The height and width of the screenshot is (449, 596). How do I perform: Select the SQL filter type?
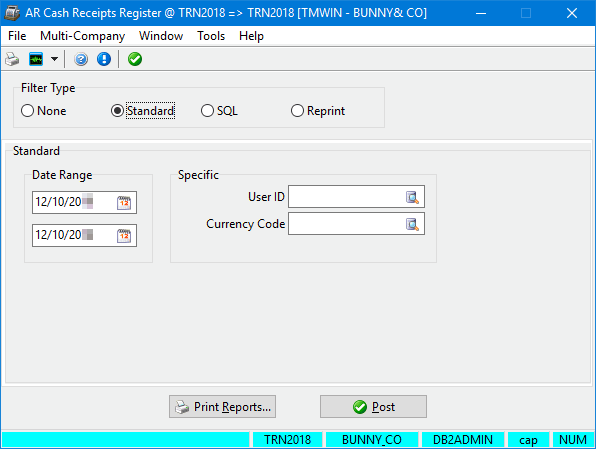click(219, 111)
